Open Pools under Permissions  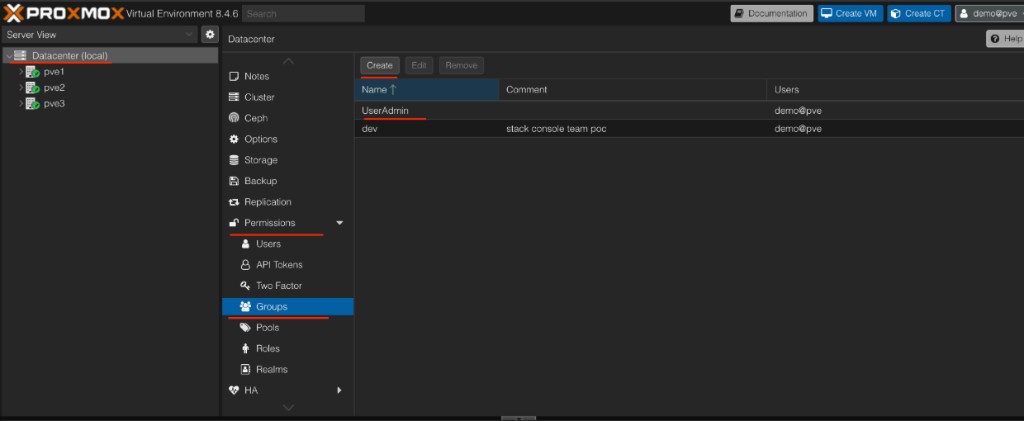(x=287, y=328)
